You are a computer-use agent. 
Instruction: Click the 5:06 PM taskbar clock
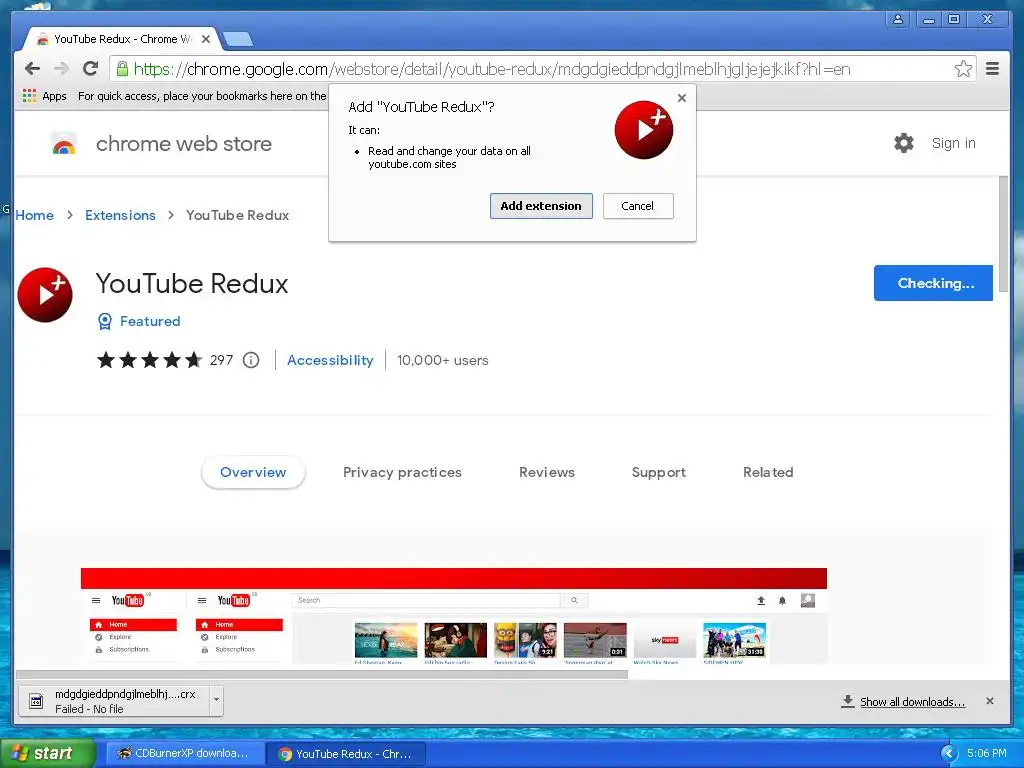pyautogui.click(x=987, y=753)
